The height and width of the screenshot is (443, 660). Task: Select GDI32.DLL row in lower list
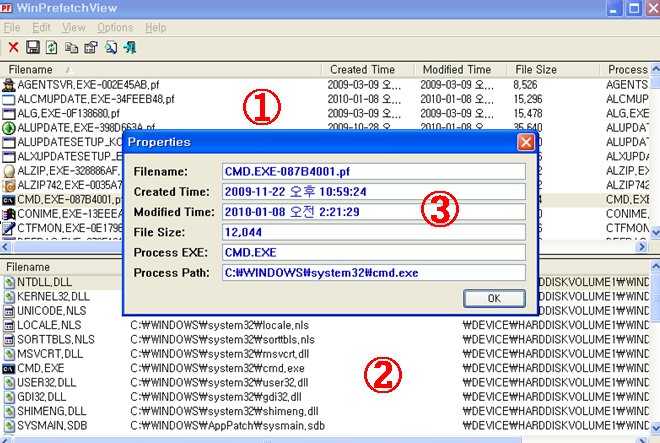pyautogui.click(x=324, y=397)
